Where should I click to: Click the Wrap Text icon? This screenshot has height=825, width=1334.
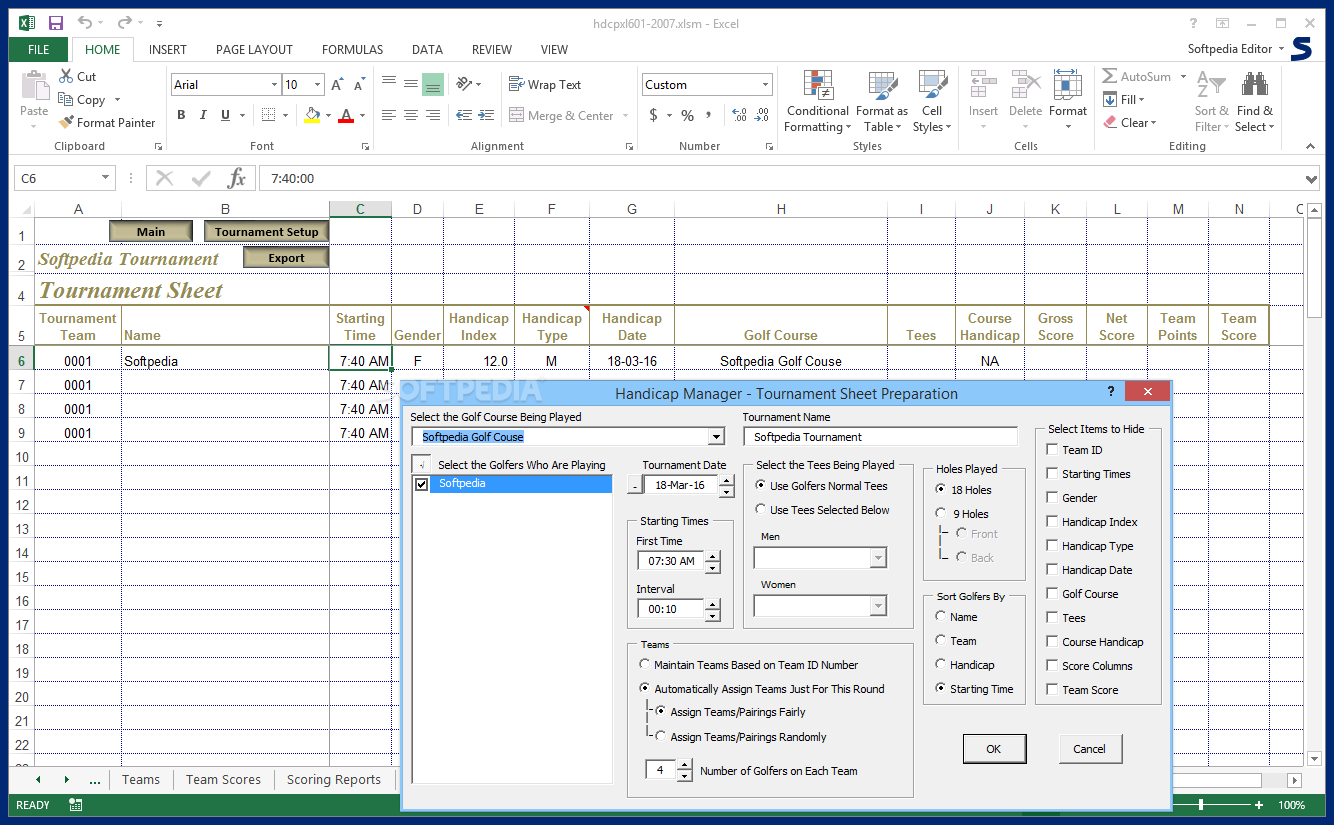516,84
